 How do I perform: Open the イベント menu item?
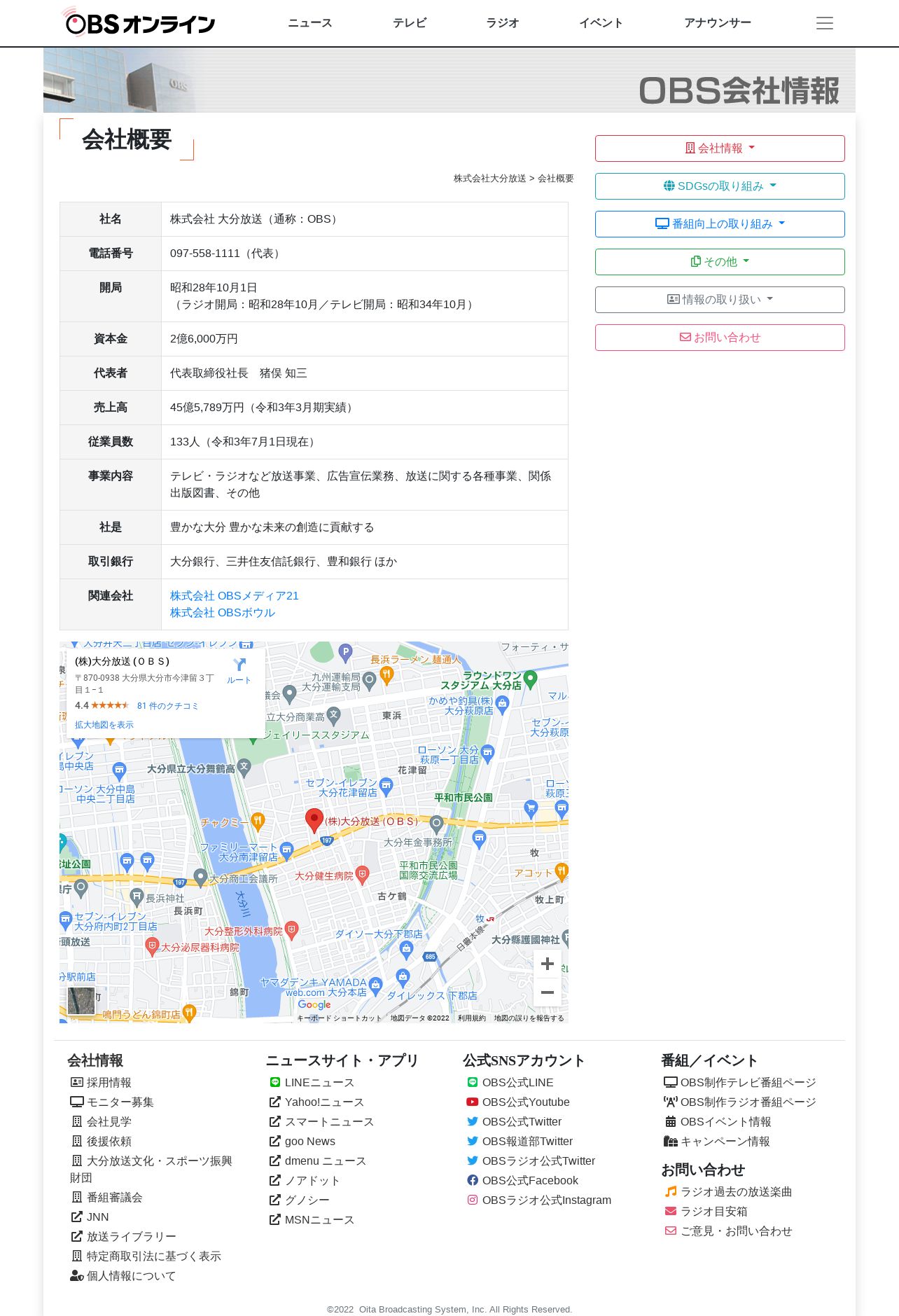tap(601, 23)
